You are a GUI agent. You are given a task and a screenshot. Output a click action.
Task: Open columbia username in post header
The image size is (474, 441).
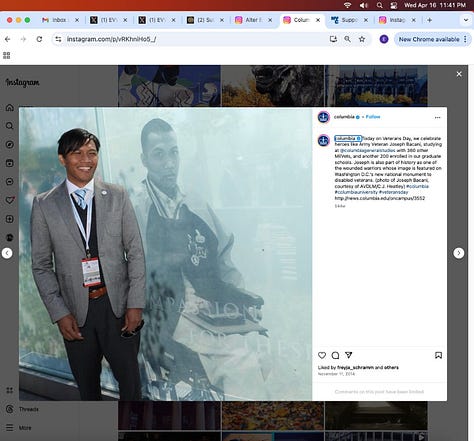344,117
